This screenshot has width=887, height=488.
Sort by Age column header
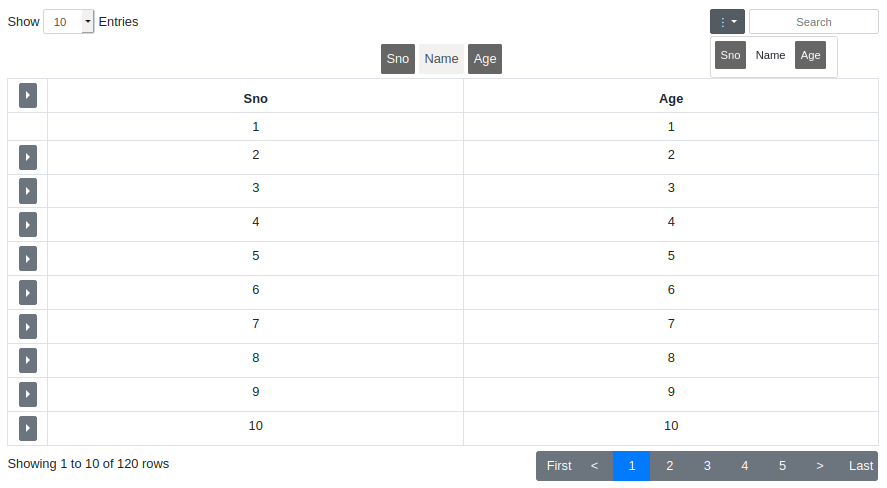point(670,98)
